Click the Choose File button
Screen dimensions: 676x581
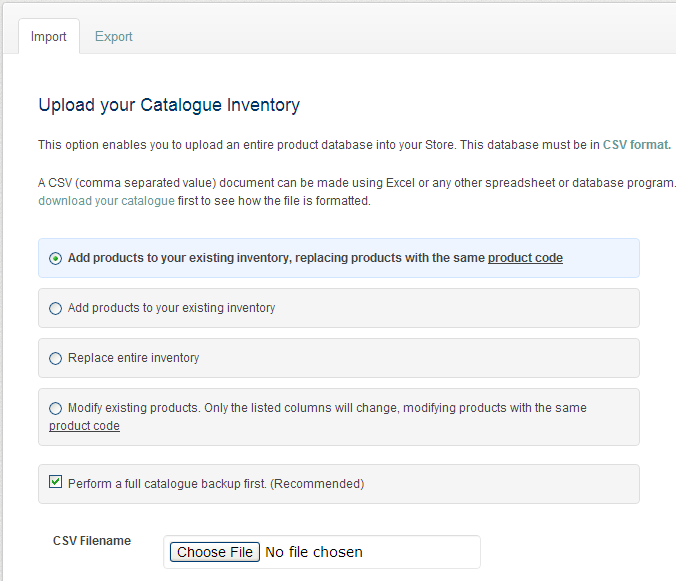[215, 552]
